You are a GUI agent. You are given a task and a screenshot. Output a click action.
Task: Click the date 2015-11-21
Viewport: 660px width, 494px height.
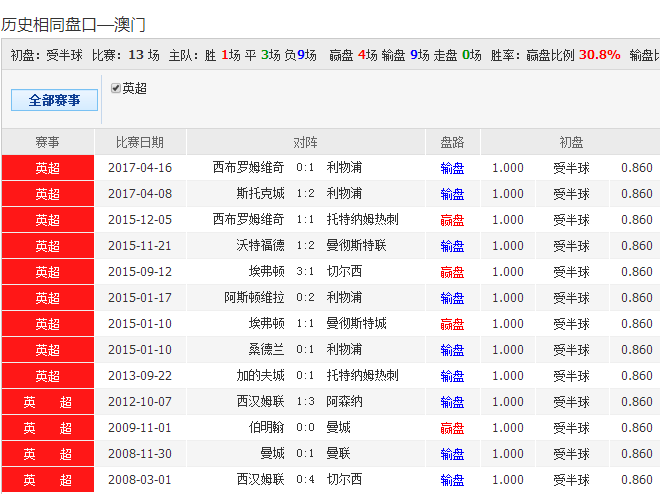(140, 246)
